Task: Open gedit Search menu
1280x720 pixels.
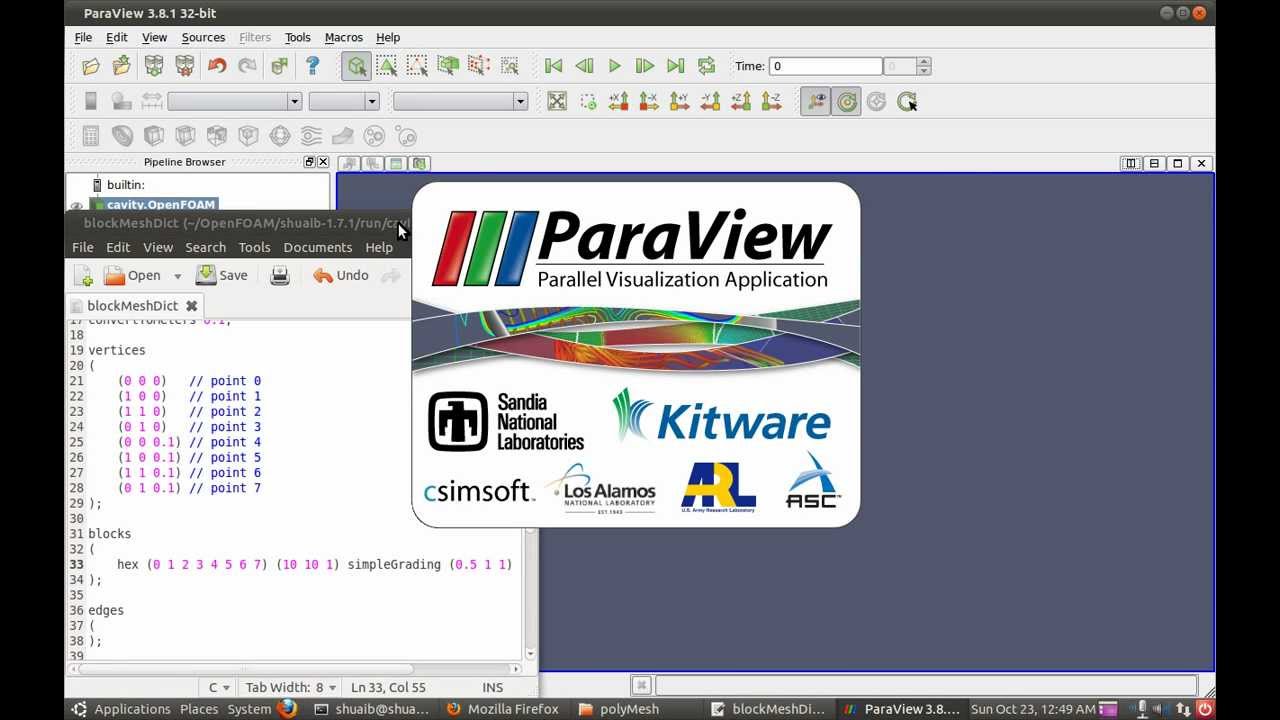Action: [x=205, y=247]
